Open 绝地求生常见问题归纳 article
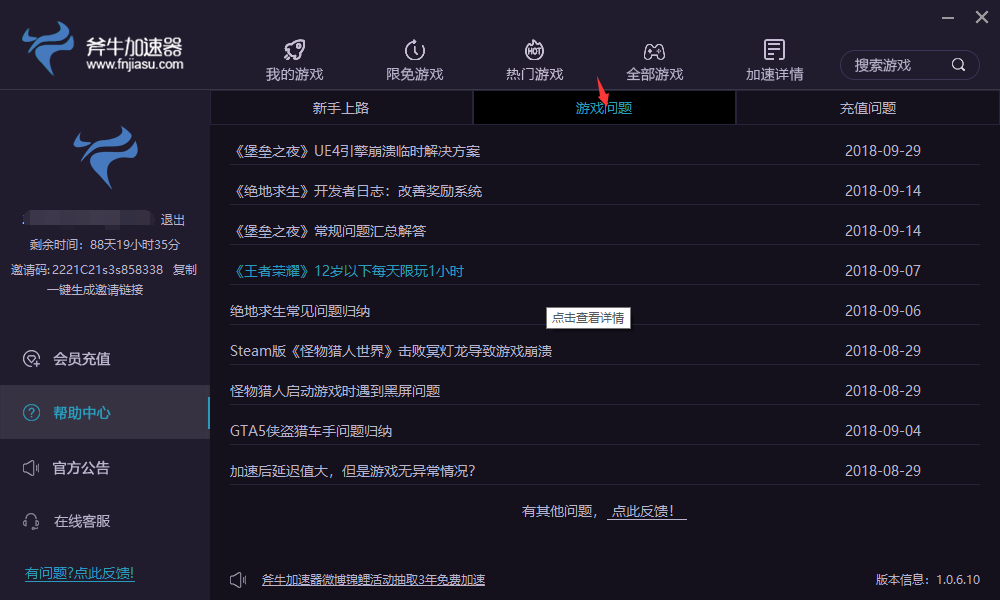This screenshot has width=1000, height=600. coord(300,311)
